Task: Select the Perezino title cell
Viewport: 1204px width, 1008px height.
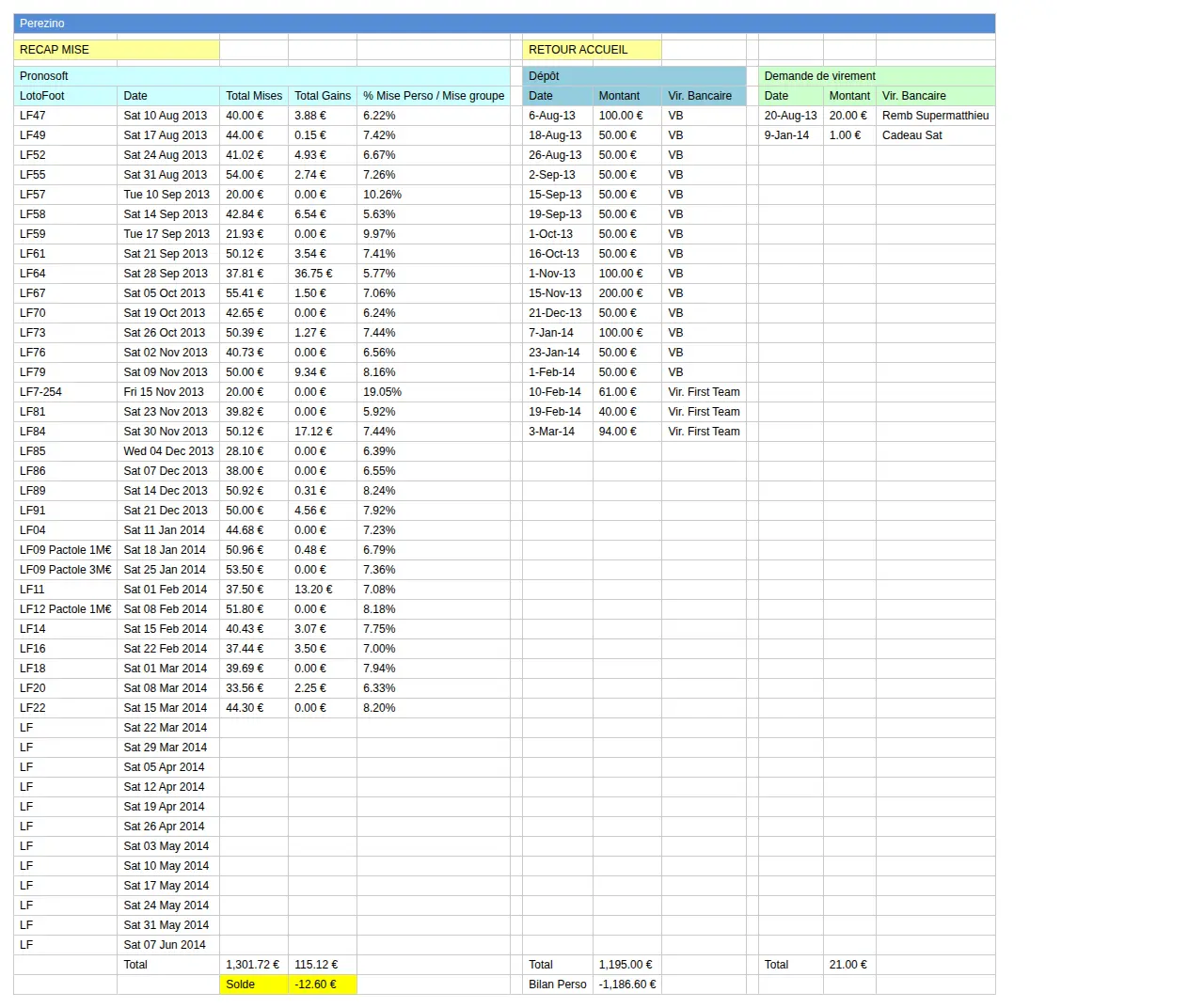Action: 504,24
